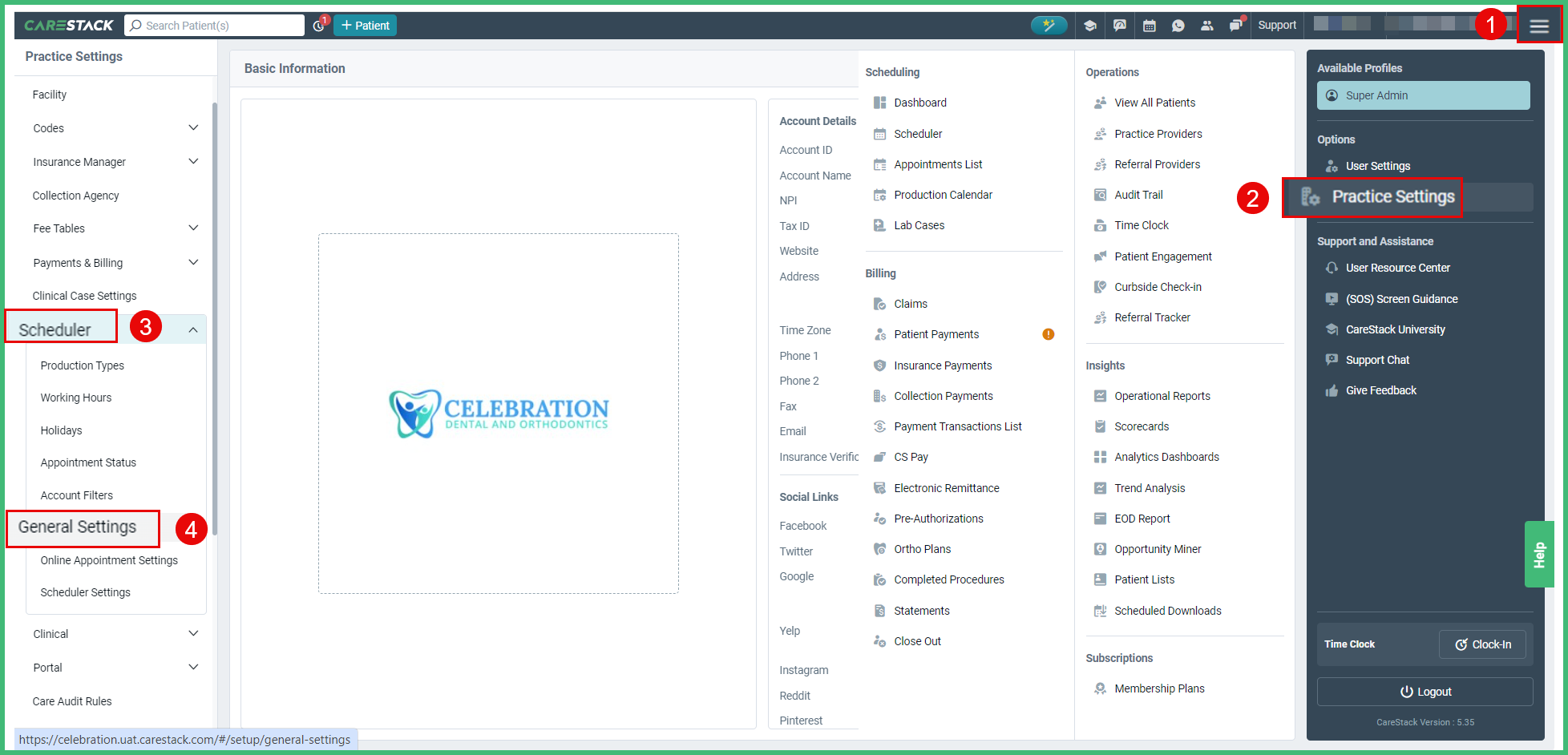Open the navigation hamburger menu
1568x755 pixels.
(x=1539, y=25)
